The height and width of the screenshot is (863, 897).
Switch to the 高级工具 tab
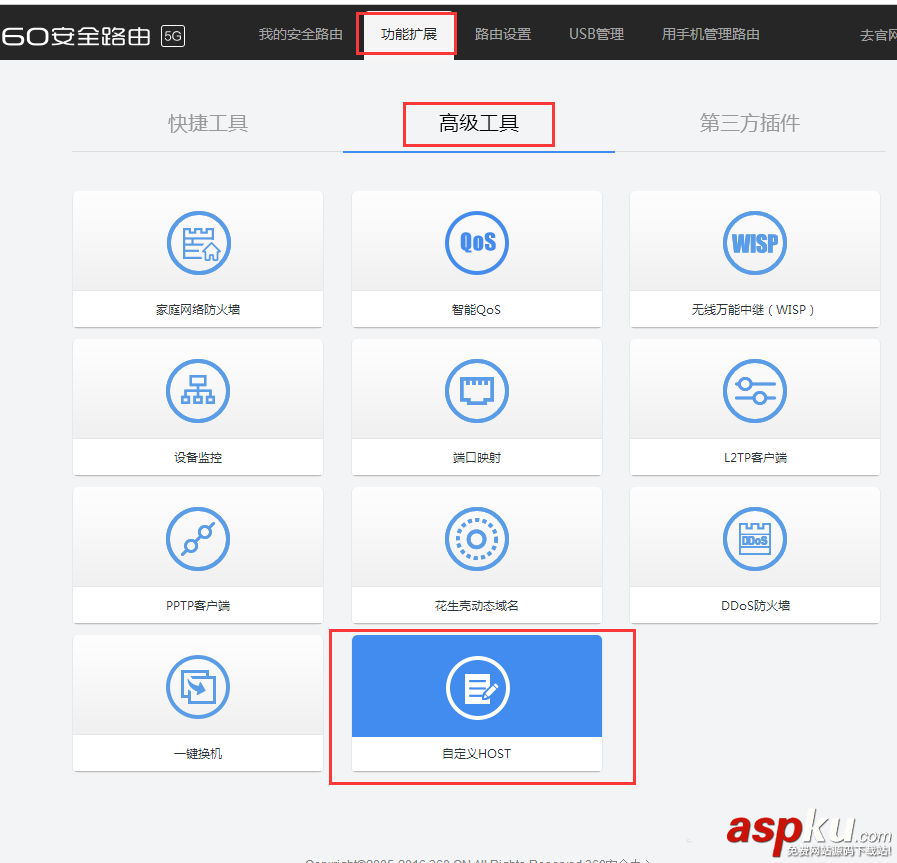click(478, 123)
